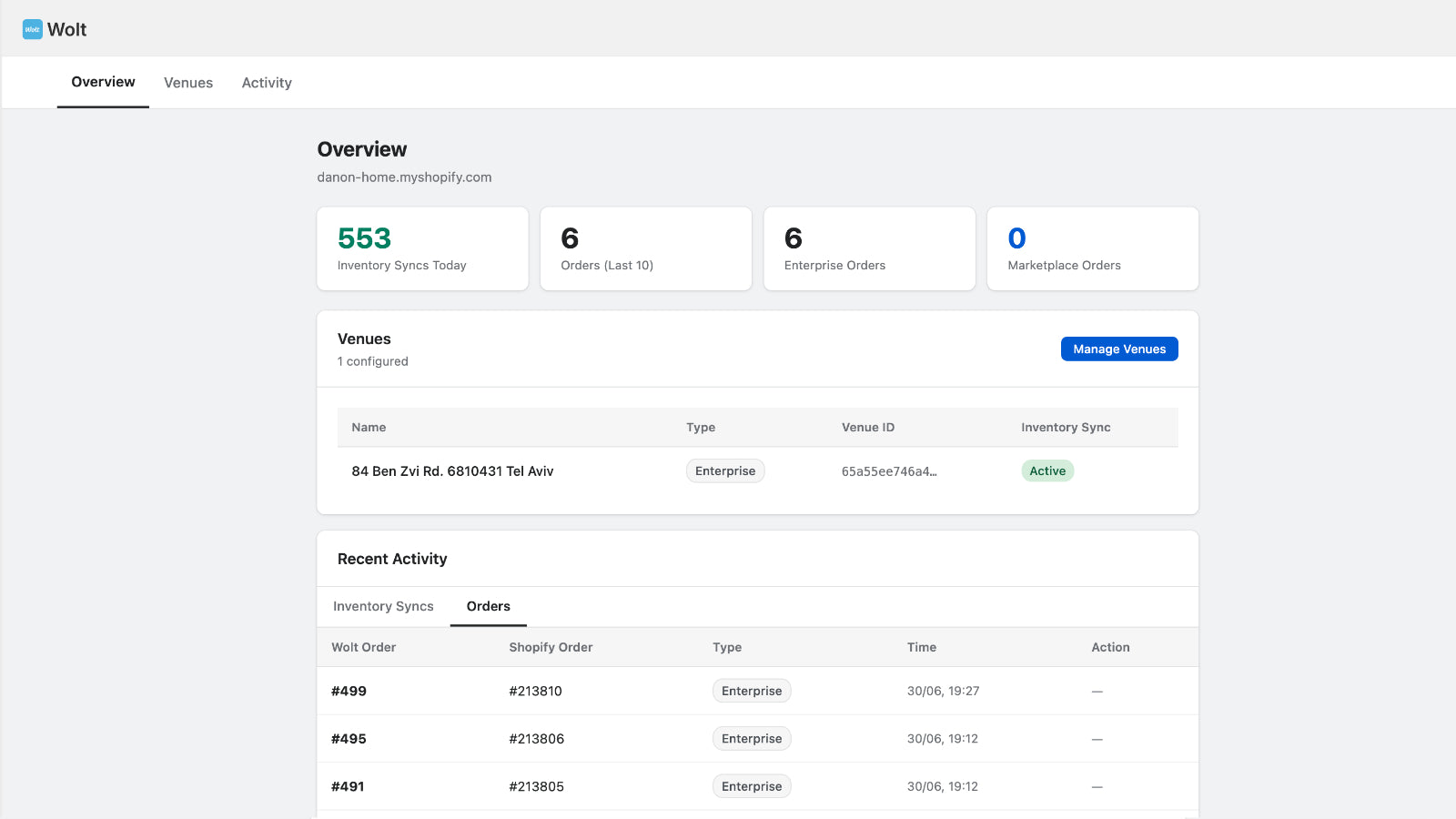This screenshot has height=819, width=1456.
Task: Open the Activity tab
Action: pos(267,83)
